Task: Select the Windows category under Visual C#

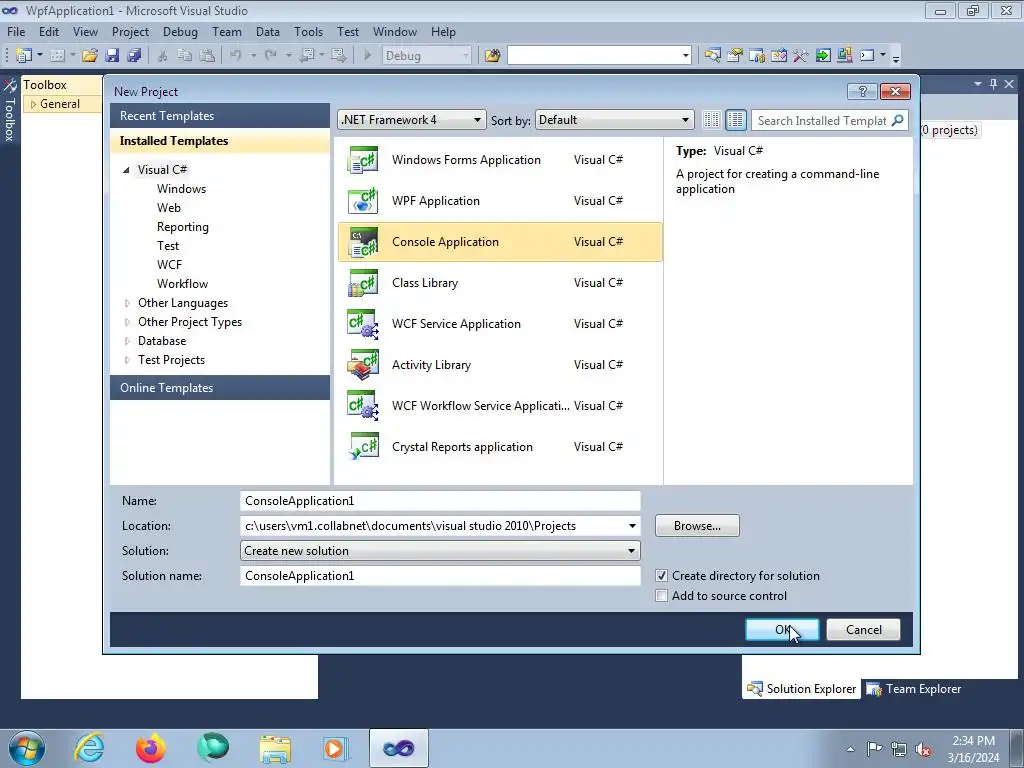Action: pos(182,189)
